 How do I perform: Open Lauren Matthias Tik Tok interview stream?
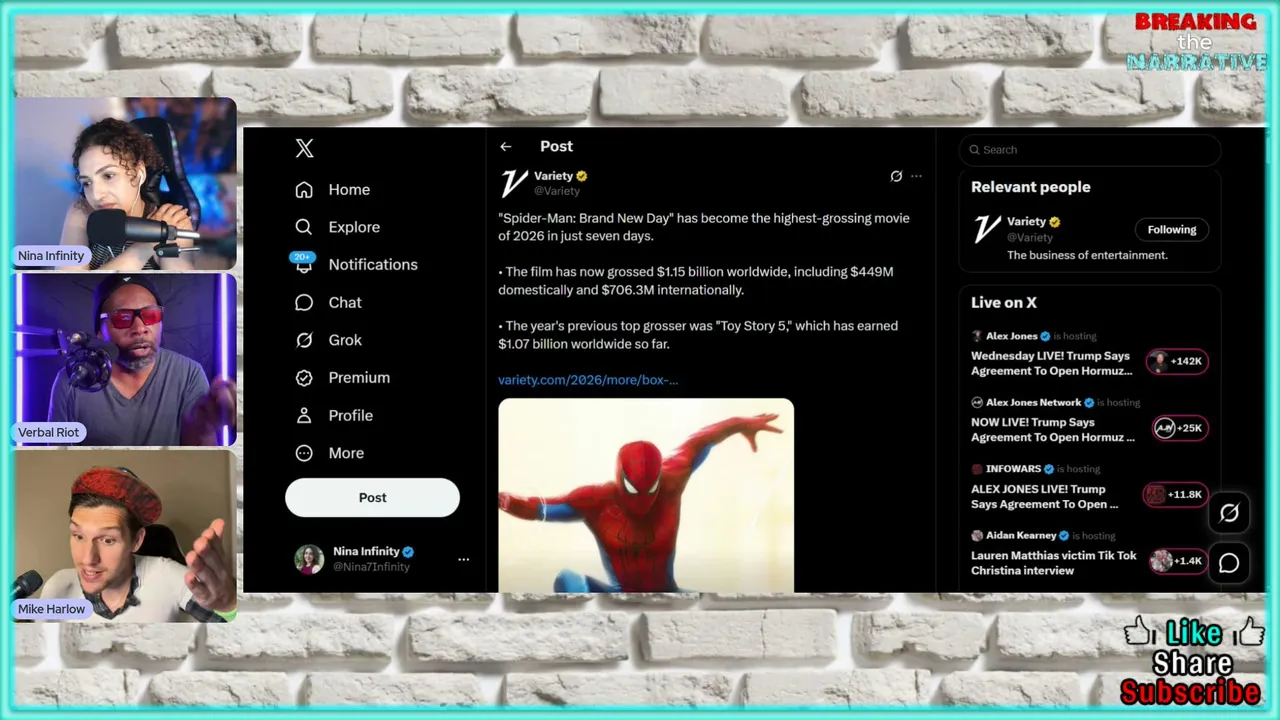1054,563
